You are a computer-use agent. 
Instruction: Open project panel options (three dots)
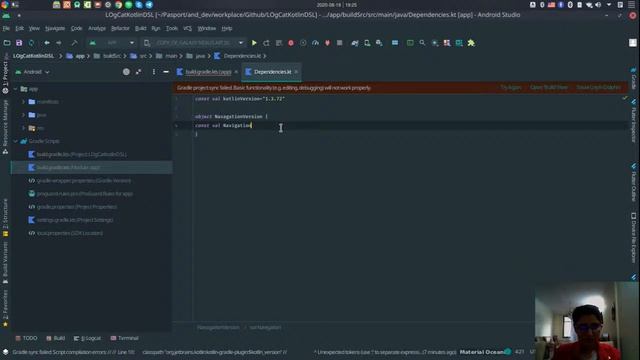153,72
